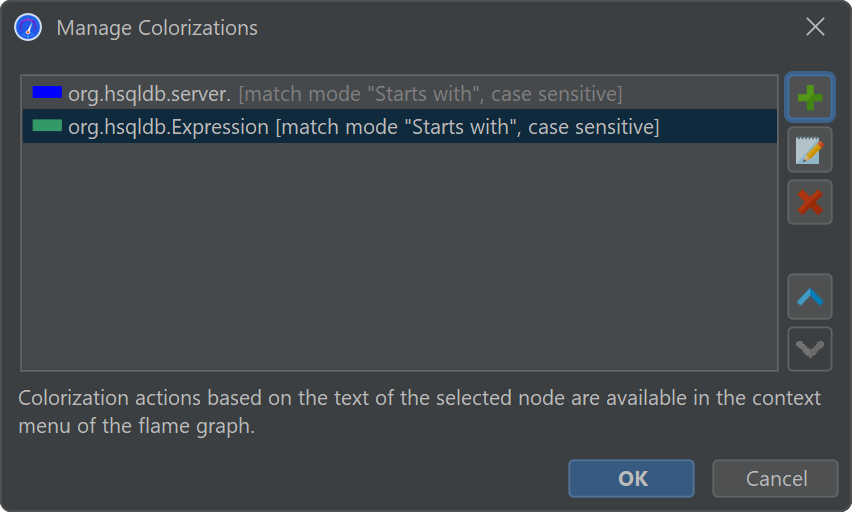Image resolution: width=852 pixels, height=512 pixels.
Task: Edit the selected colorization with pencil icon
Action: (x=810, y=151)
